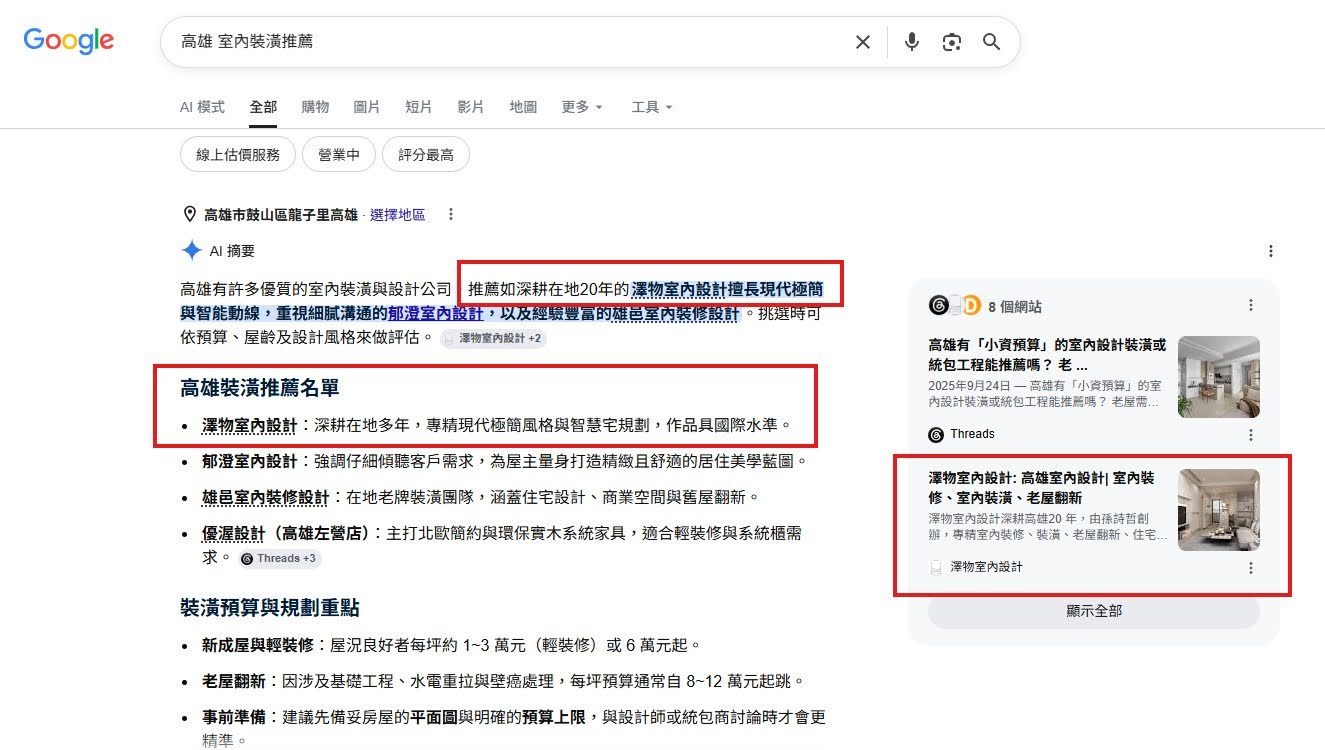
Task: Open the three-dot menu beside 選擇地區
Action: click(x=451, y=214)
